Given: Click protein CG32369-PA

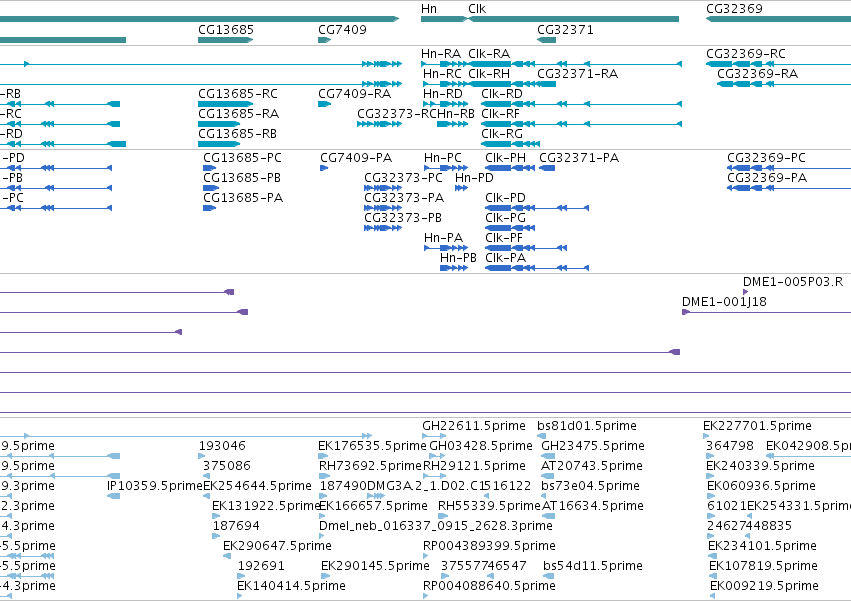Looking at the screenshot, I should tap(767, 178).
